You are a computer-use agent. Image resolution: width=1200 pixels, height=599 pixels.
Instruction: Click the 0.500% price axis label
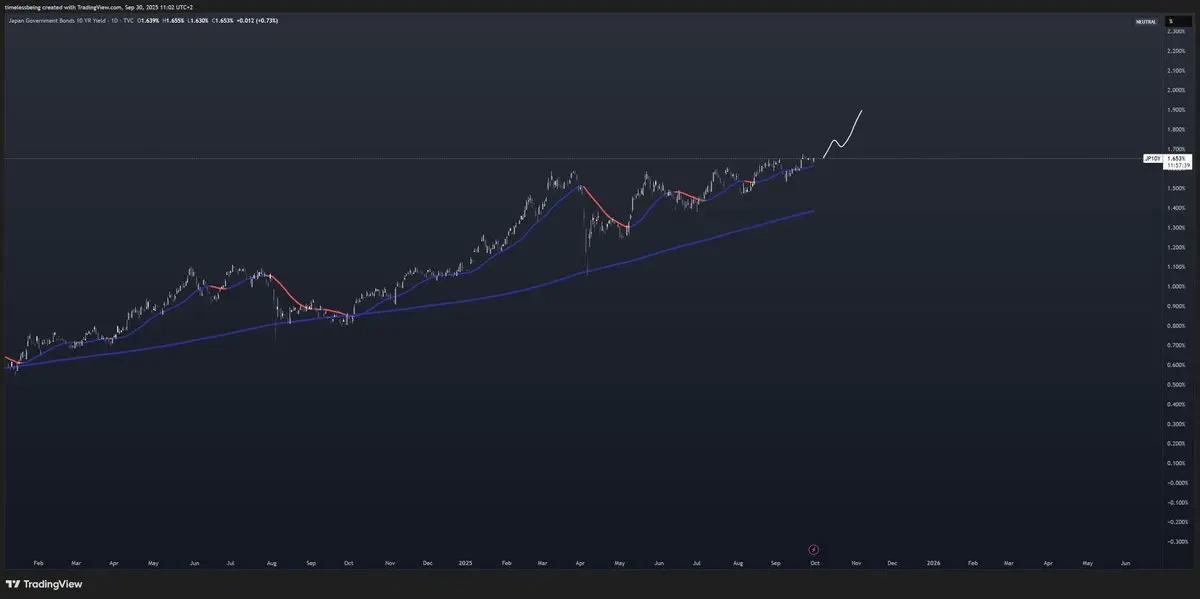click(1176, 384)
